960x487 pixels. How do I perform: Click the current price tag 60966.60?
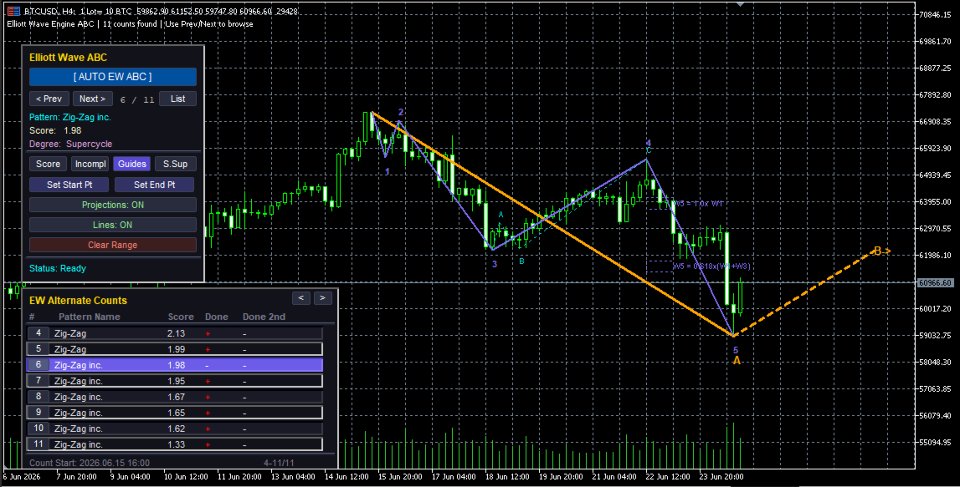pyautogui.click(x=936, y=283)
